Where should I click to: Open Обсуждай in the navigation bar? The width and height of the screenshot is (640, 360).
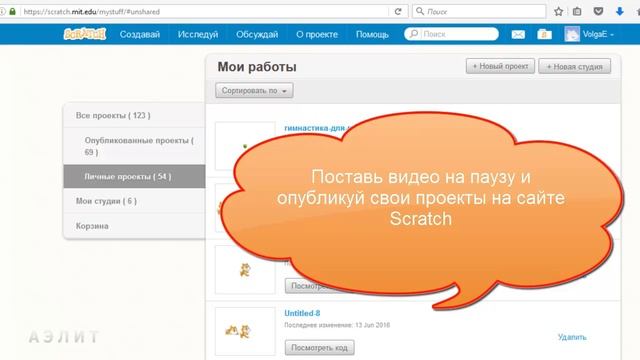pos(257,34)
